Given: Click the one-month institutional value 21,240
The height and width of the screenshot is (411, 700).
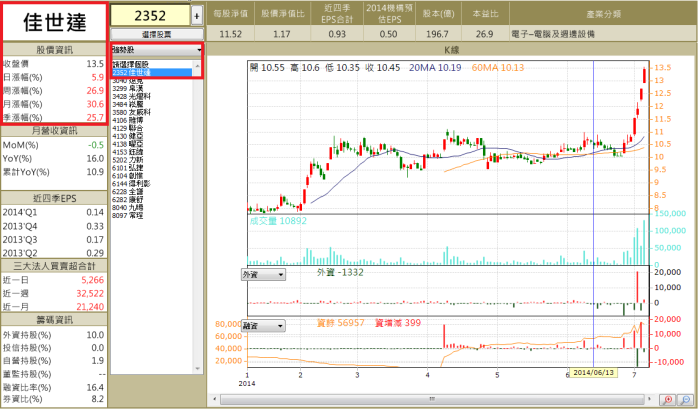Looking at the screenshot, I should [x=90, y=307].
